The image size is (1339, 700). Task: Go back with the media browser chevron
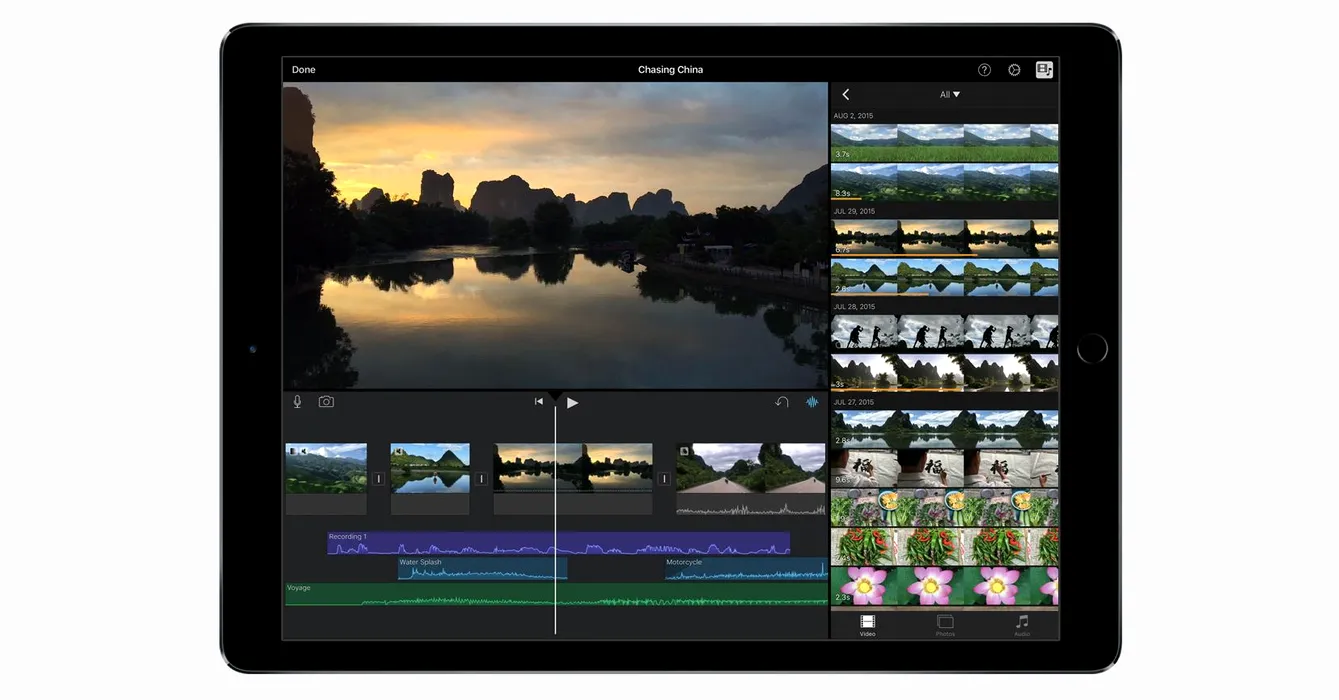point(846,94)
